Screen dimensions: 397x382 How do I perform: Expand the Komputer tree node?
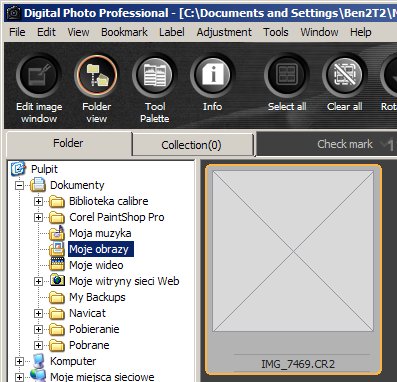(19, 361)
